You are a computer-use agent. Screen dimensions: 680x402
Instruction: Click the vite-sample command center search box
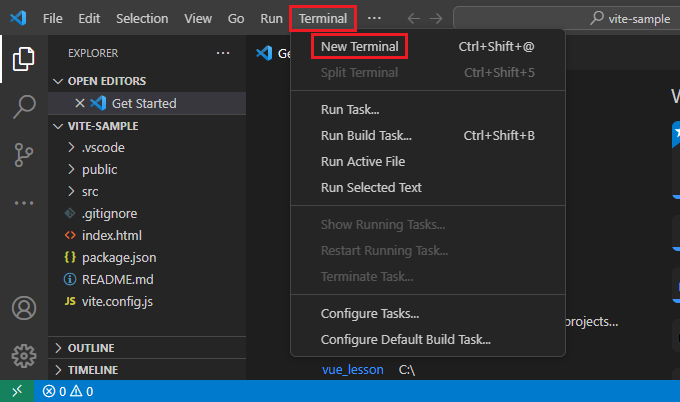point(567,18)
